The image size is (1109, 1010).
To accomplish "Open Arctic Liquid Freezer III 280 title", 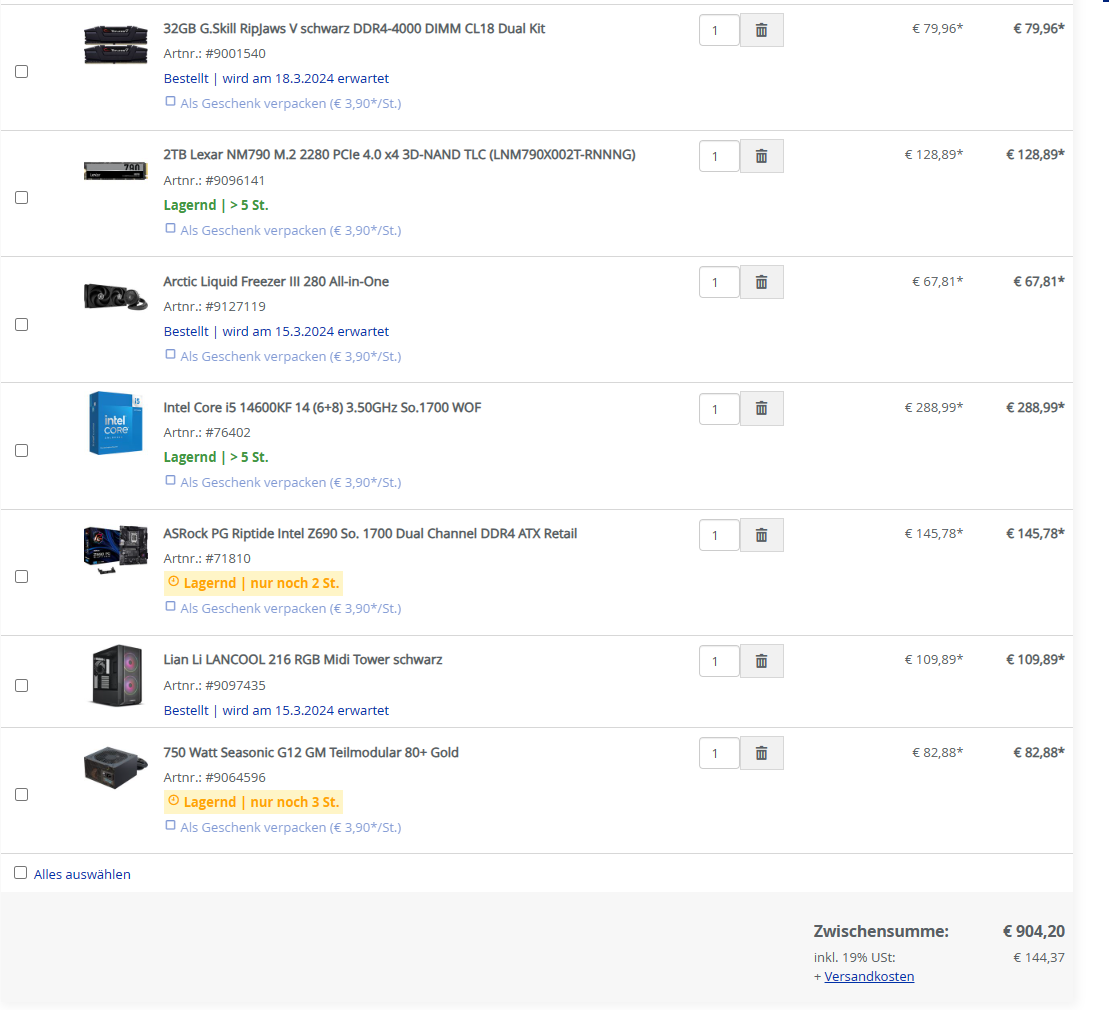I will pyautogui.click(x=276, y=281).
